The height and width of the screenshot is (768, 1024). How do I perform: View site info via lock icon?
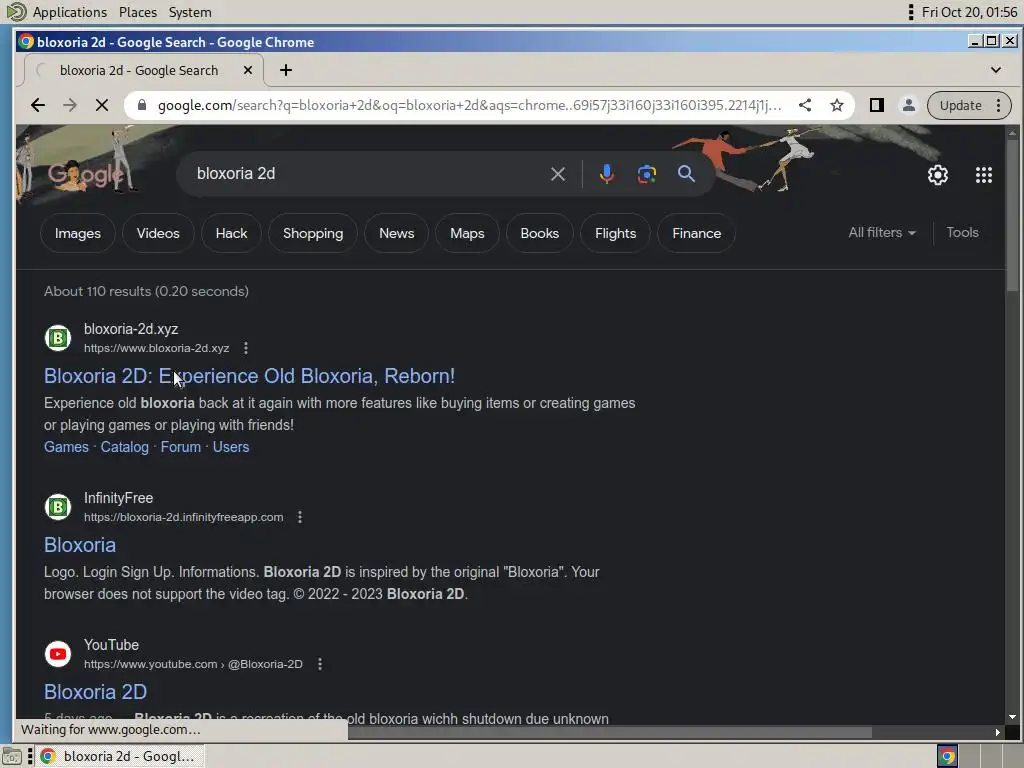(x=142, y=105)
